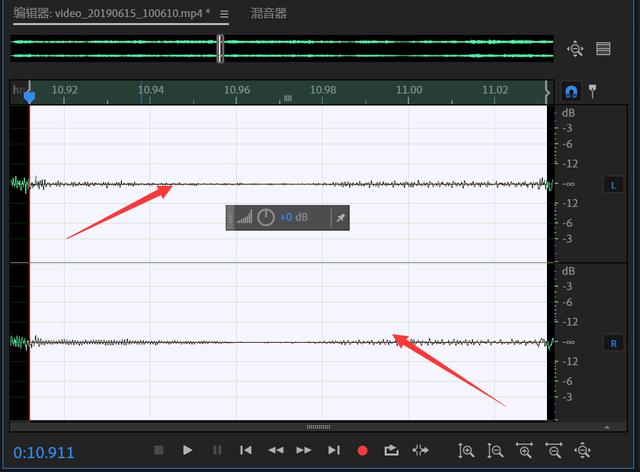Move the playhead to next marker
The width and height of the screenshot is (640, 472).
334,450
